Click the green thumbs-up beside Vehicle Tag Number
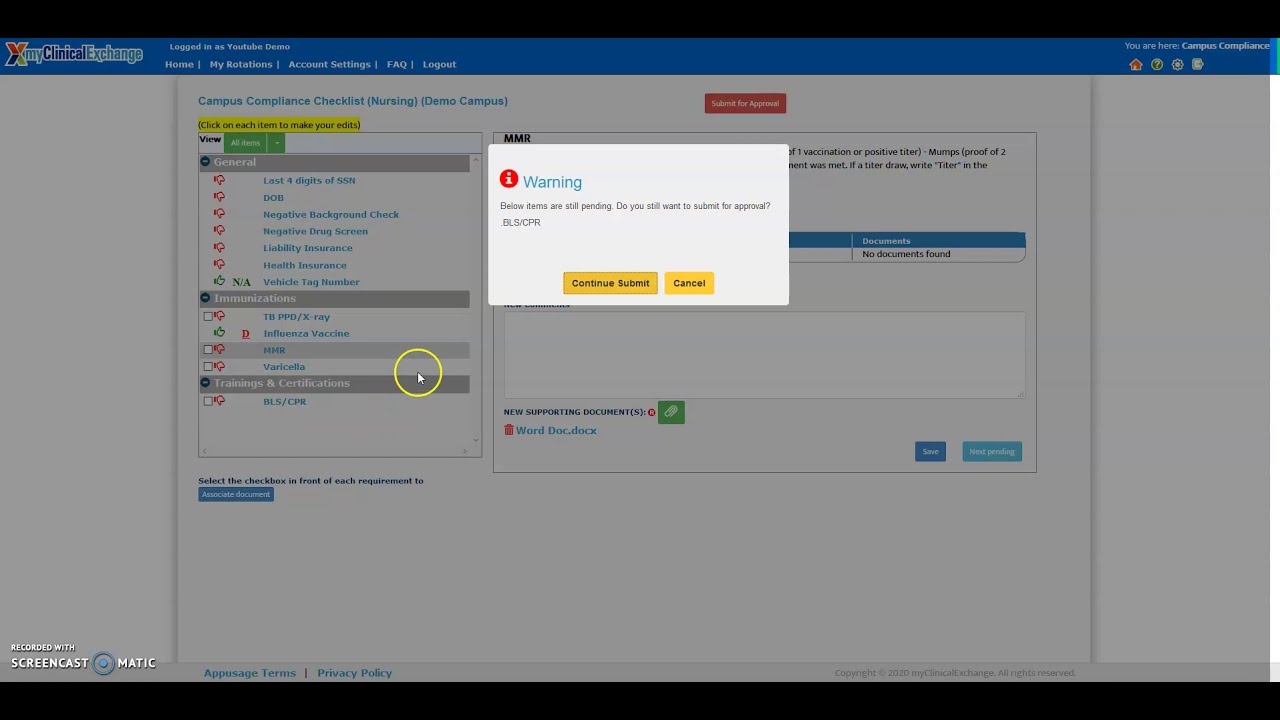This screenshot has height=720, width=1280. [219, 281]
